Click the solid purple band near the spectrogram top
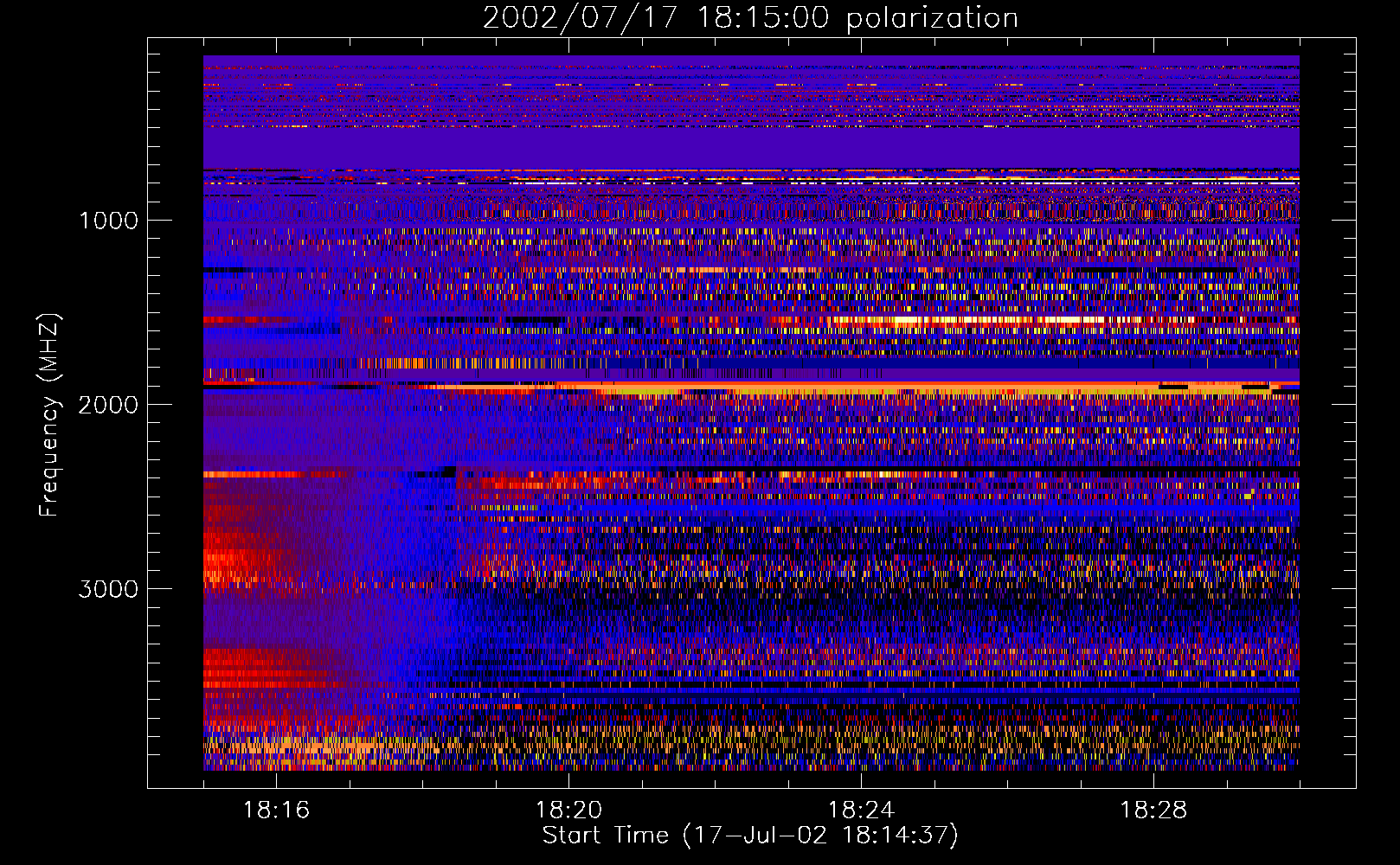This screenshot has width=1400, height=865. click(x=751, y=148)
